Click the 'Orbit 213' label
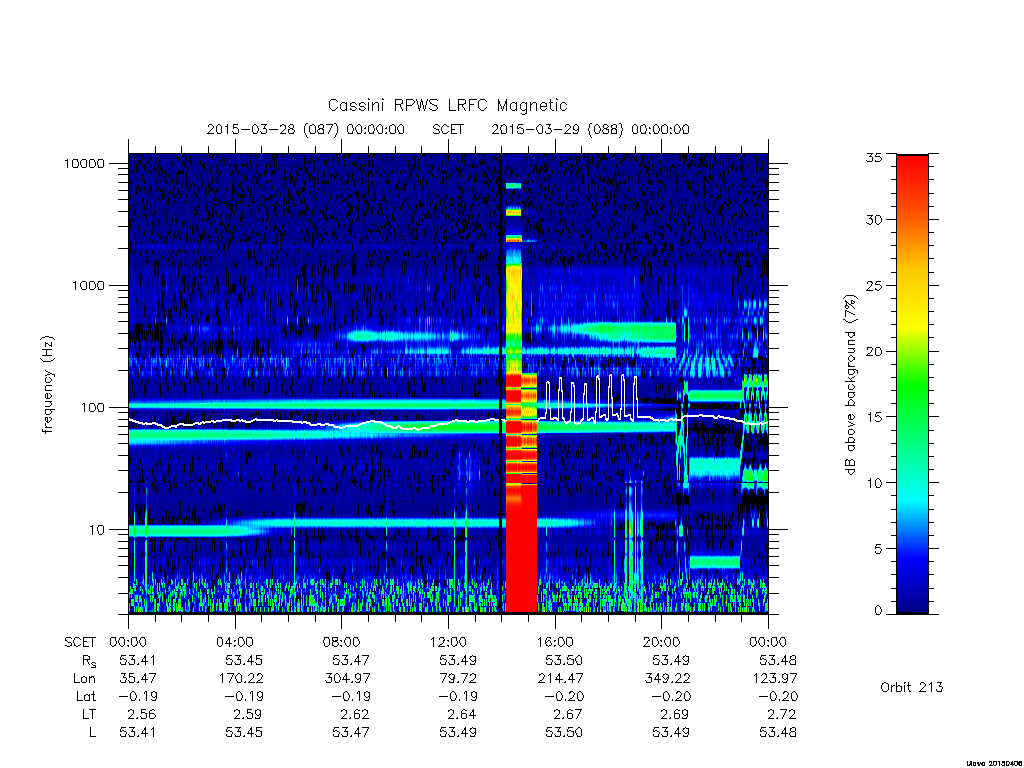This screenshot has width=1024, height=768. click(912, 687)
